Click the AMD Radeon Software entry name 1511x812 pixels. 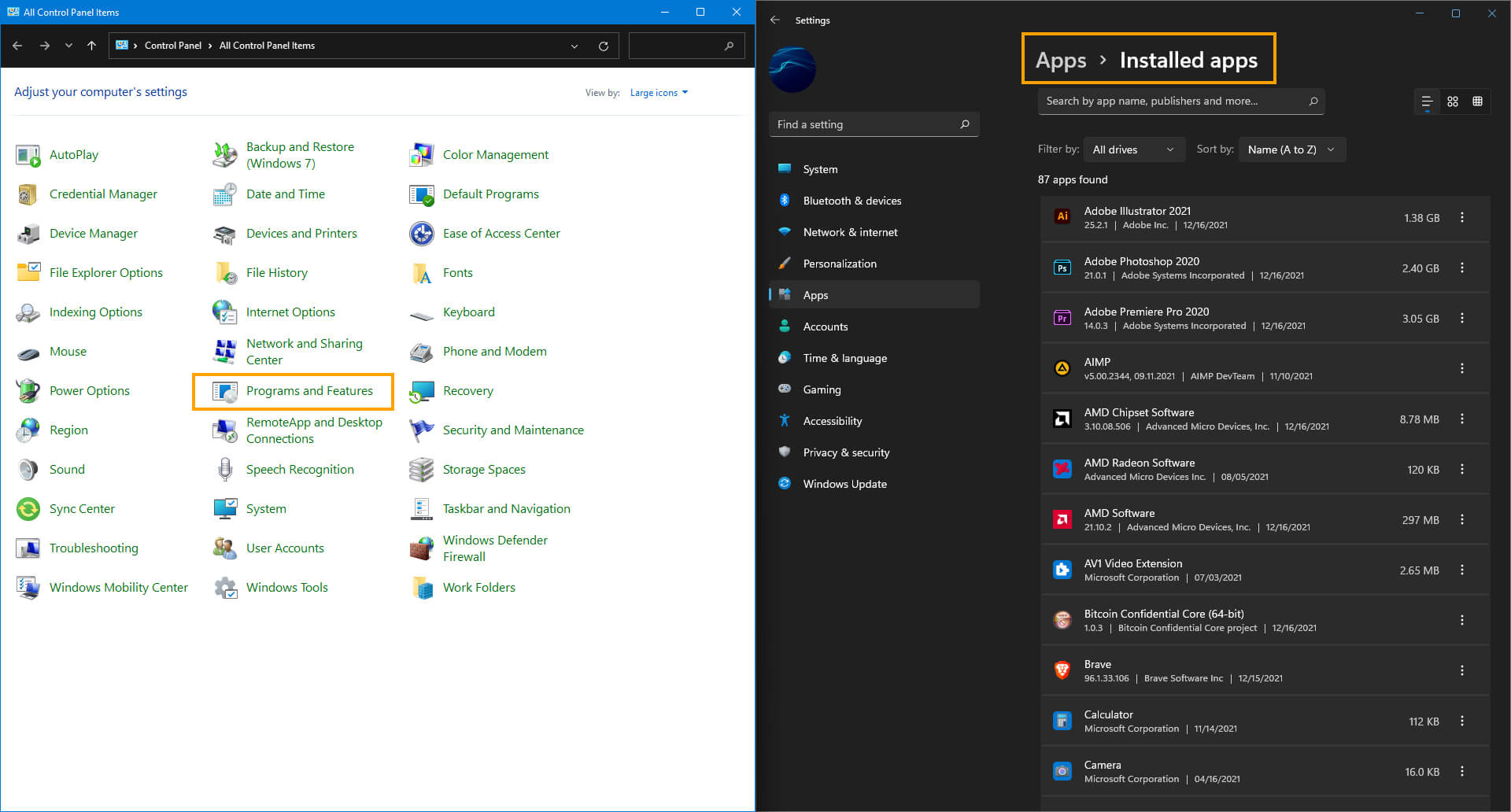[x=1140, y=463]
